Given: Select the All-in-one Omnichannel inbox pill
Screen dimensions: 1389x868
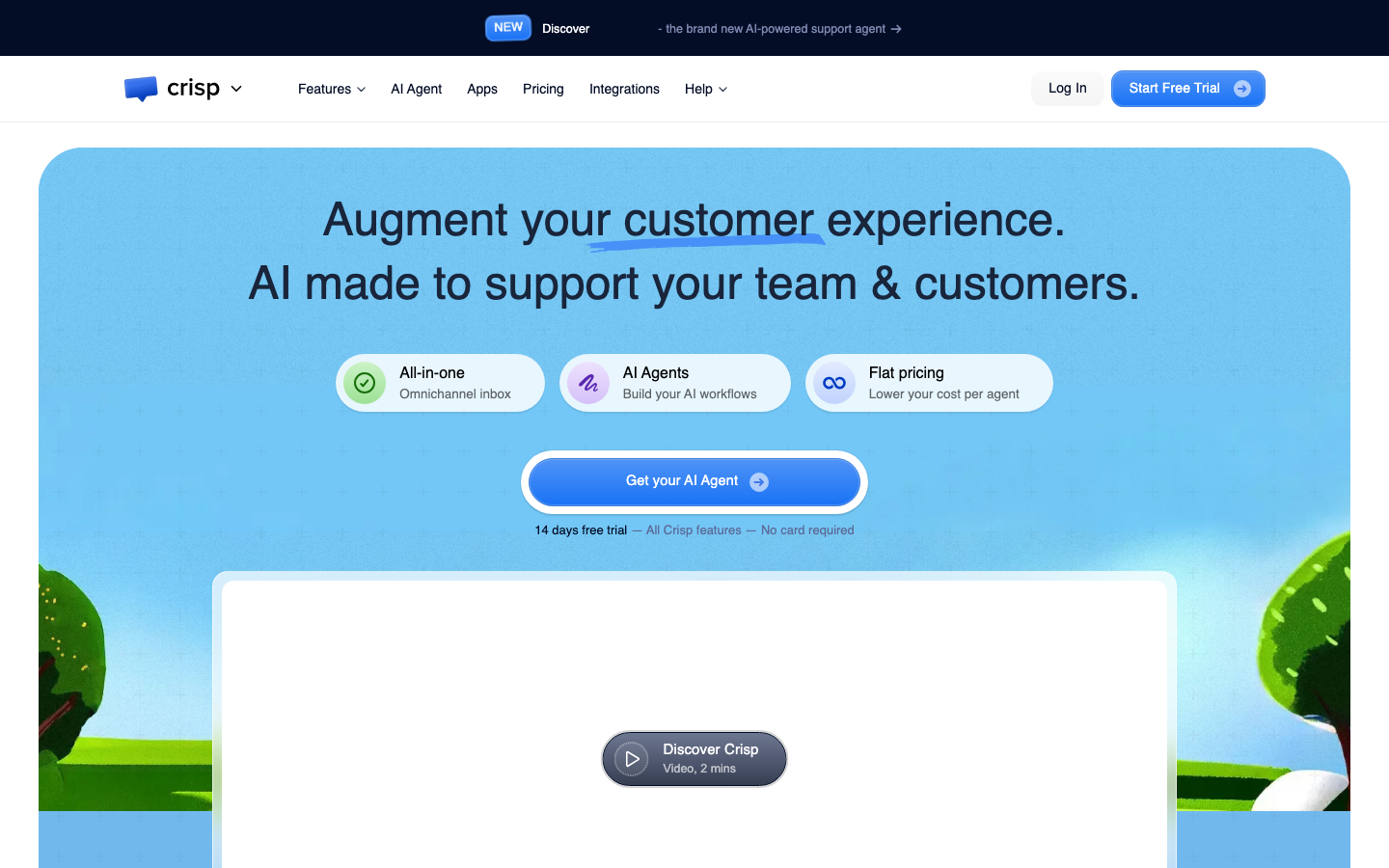Looking at the screenshot, I should pyautogui.click(x=440, y=383).
